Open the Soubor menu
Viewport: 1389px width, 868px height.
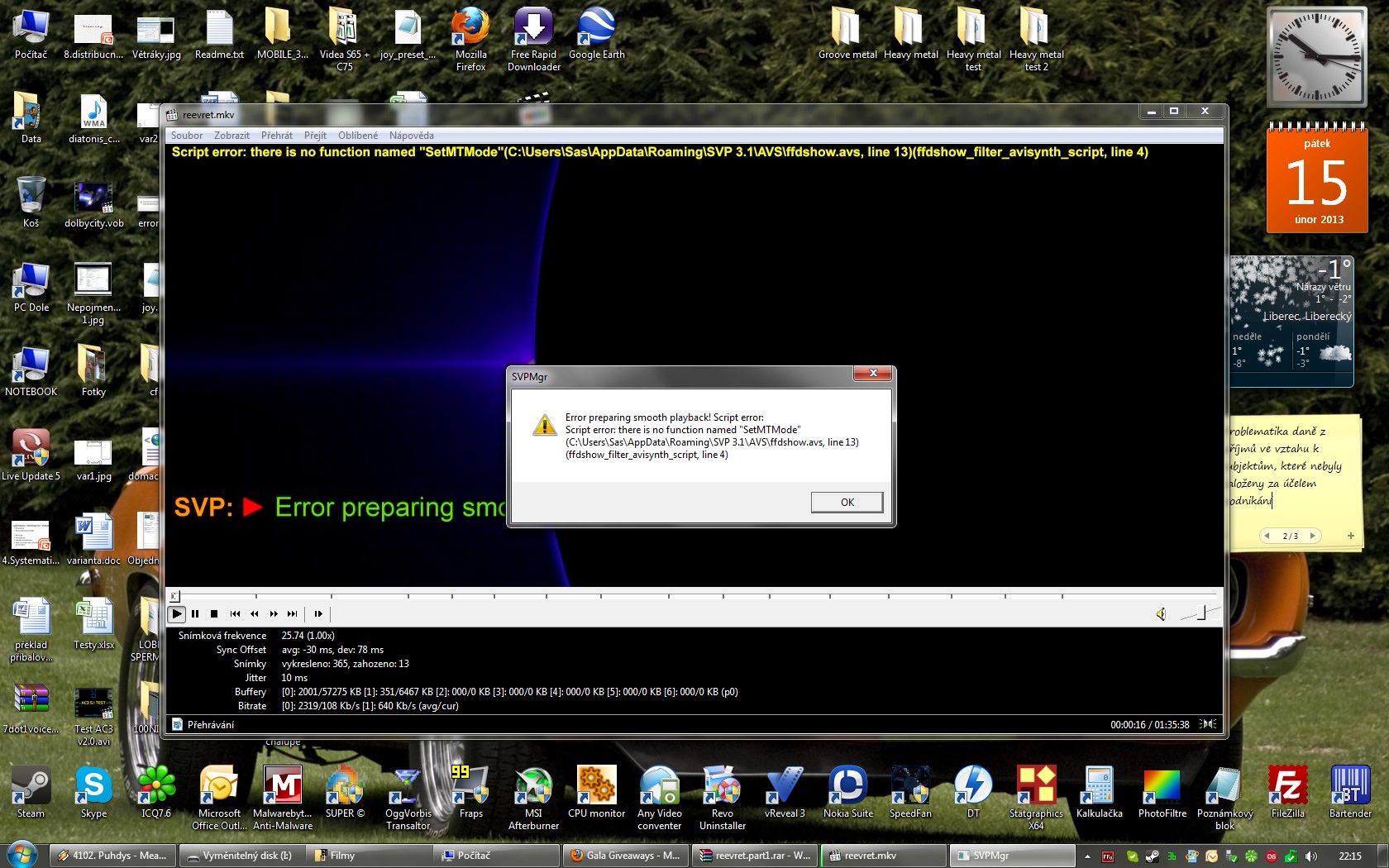point(187,136)
